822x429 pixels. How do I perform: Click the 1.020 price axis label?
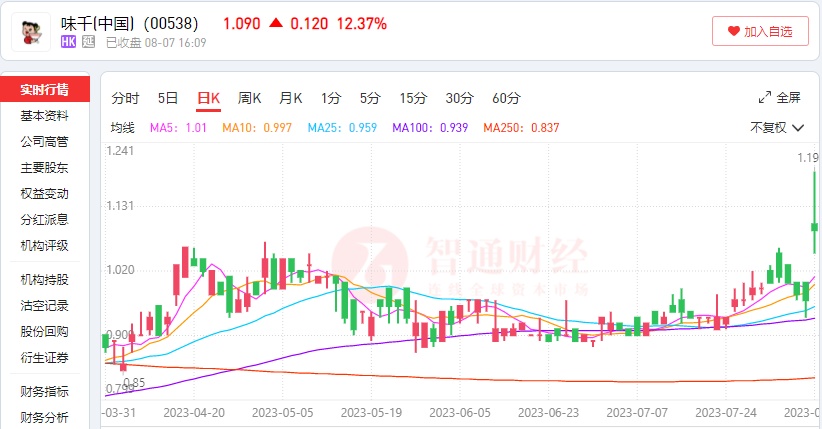click(x=120, y=270)
